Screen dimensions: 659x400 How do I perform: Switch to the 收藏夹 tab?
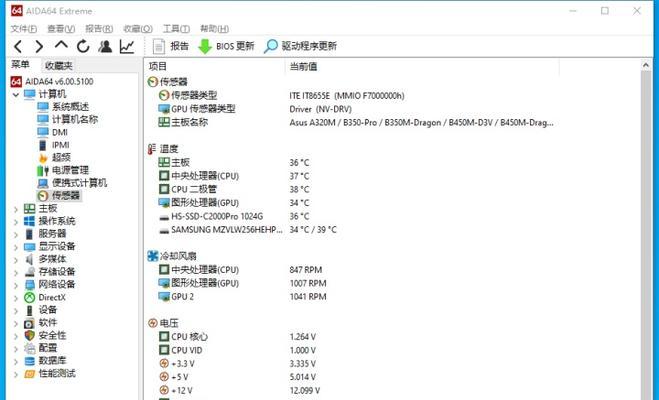pos(58,66)
